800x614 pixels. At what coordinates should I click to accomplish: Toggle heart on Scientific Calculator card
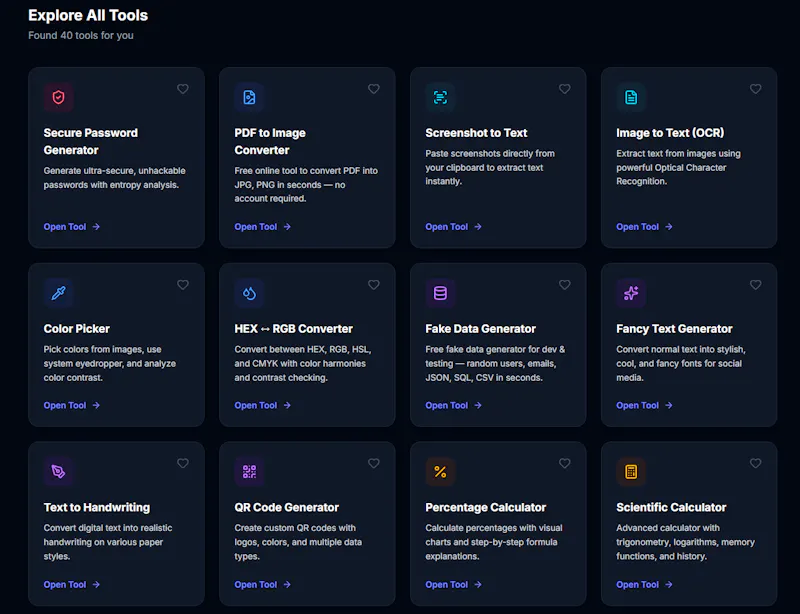756,463
